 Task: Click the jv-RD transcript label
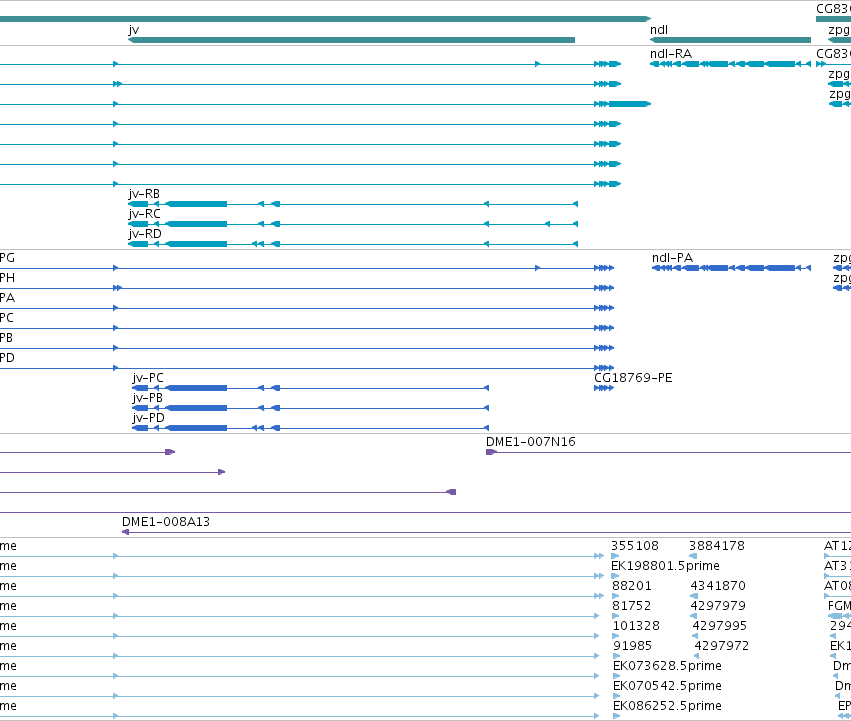point(145,234)
